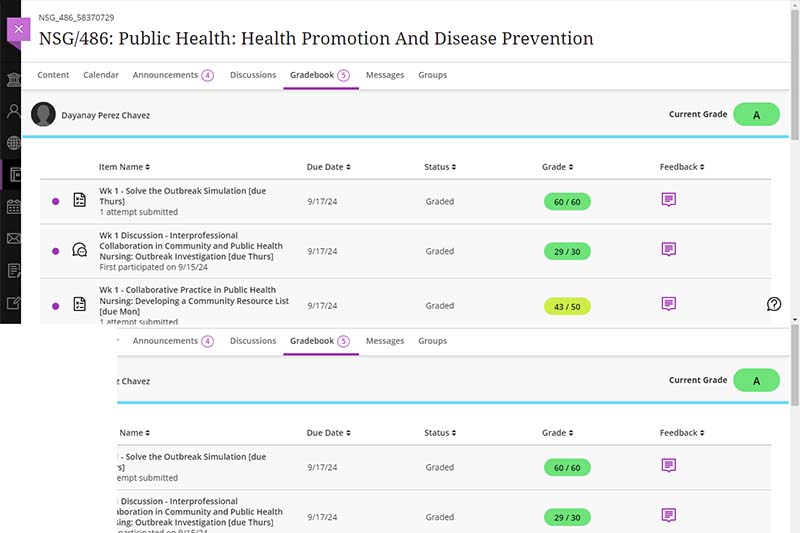The height and width of the screenshot is (533, 800).
Task: Sort by Status in the upper table
Action: pyautogui.click(x=440, y=167)
